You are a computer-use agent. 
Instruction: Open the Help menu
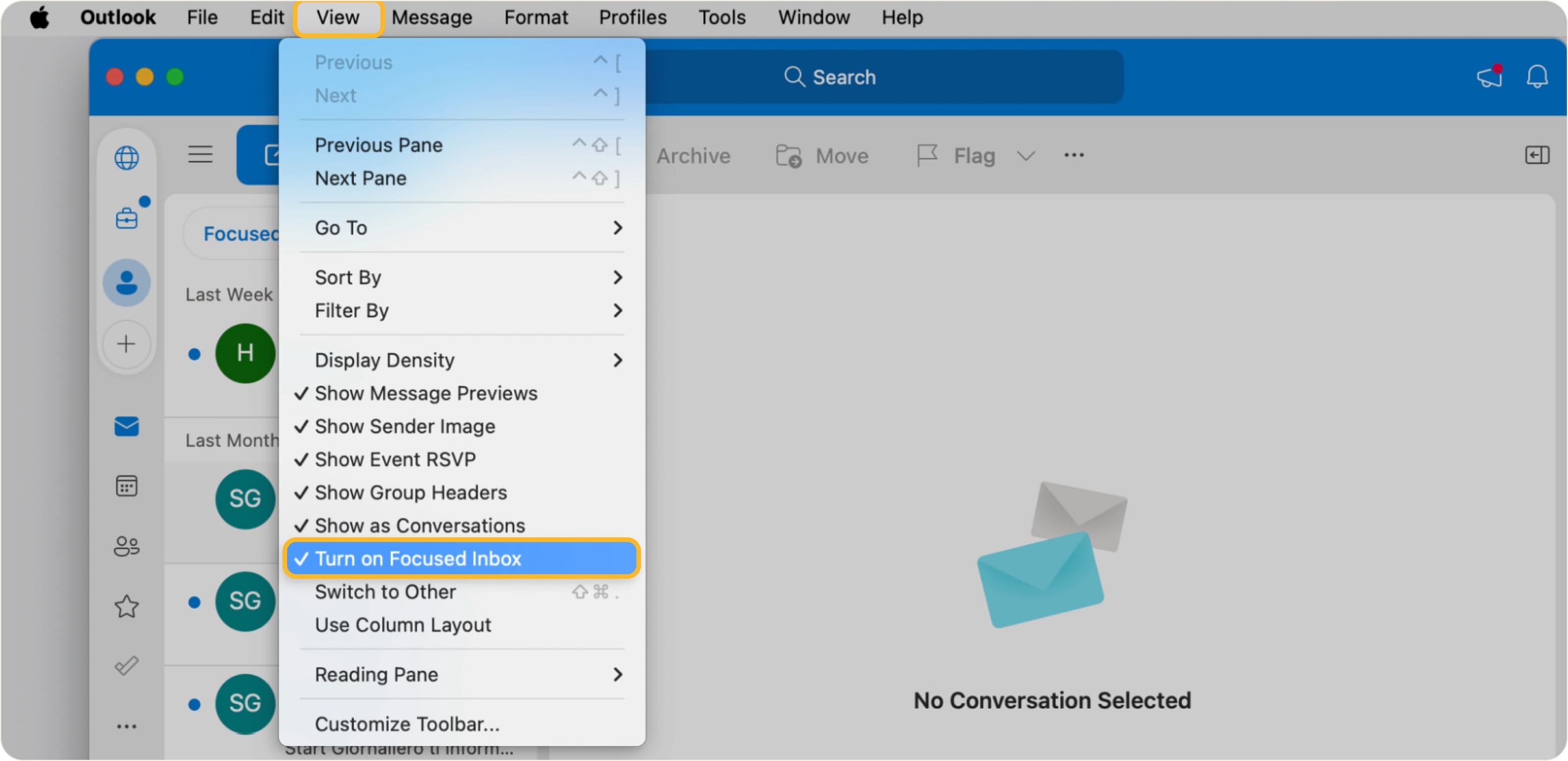tap(902, 17)
